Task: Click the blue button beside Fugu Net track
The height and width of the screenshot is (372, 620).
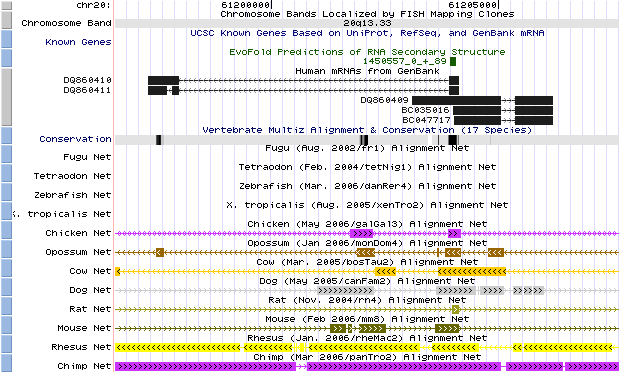Action: tap(6, 154)
